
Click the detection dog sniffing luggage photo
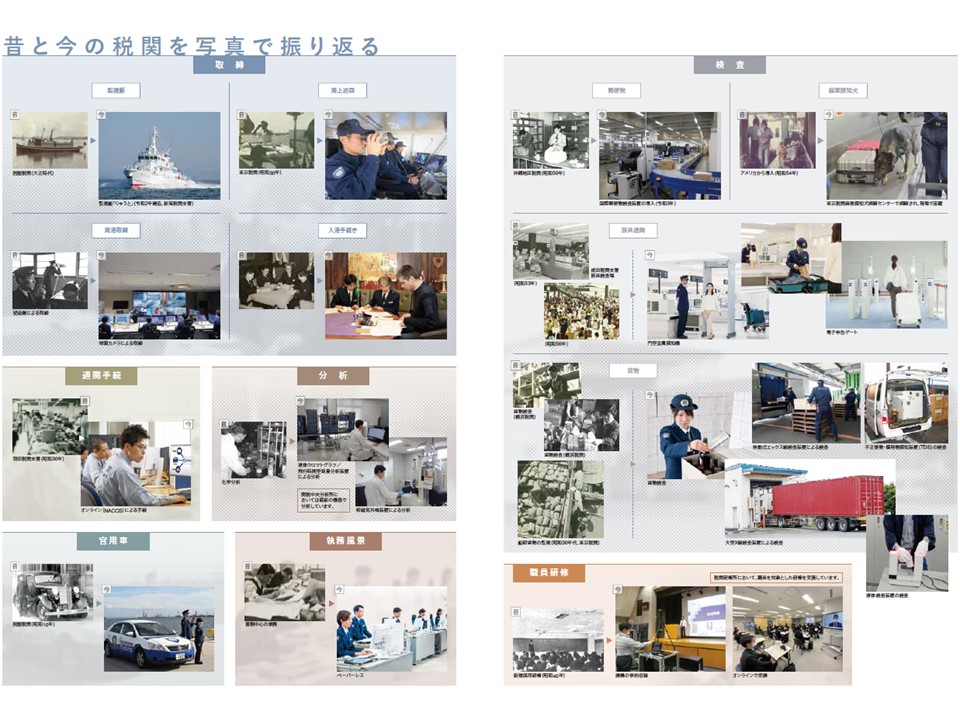pyautogui.click(x=886, y=154)
